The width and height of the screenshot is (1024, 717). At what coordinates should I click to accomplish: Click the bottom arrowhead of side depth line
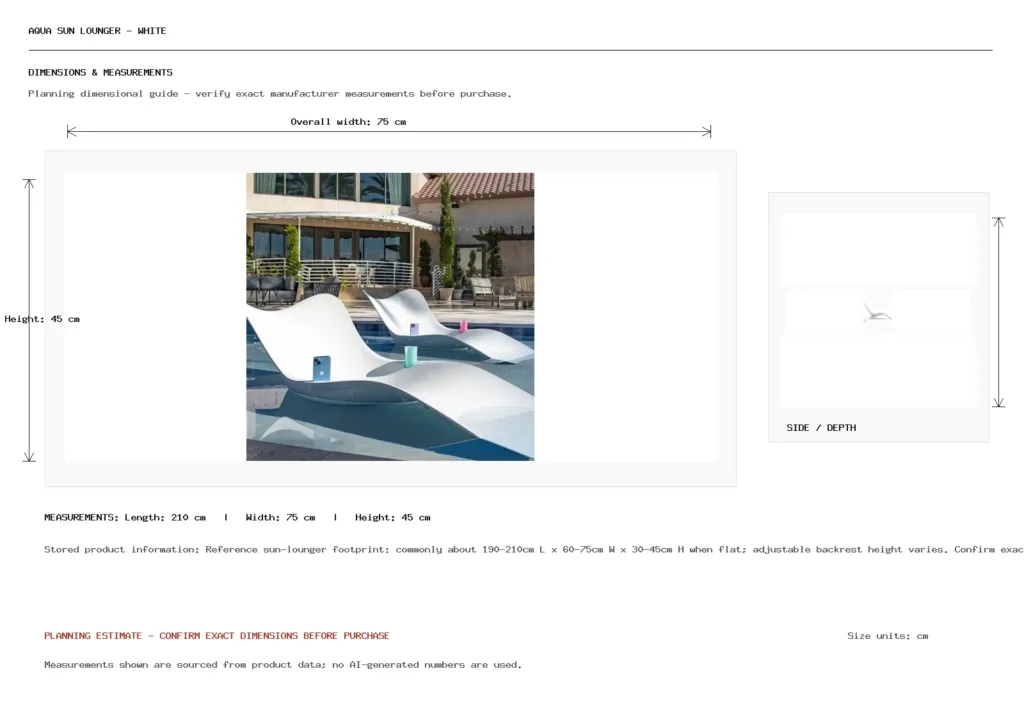[999, 402]
